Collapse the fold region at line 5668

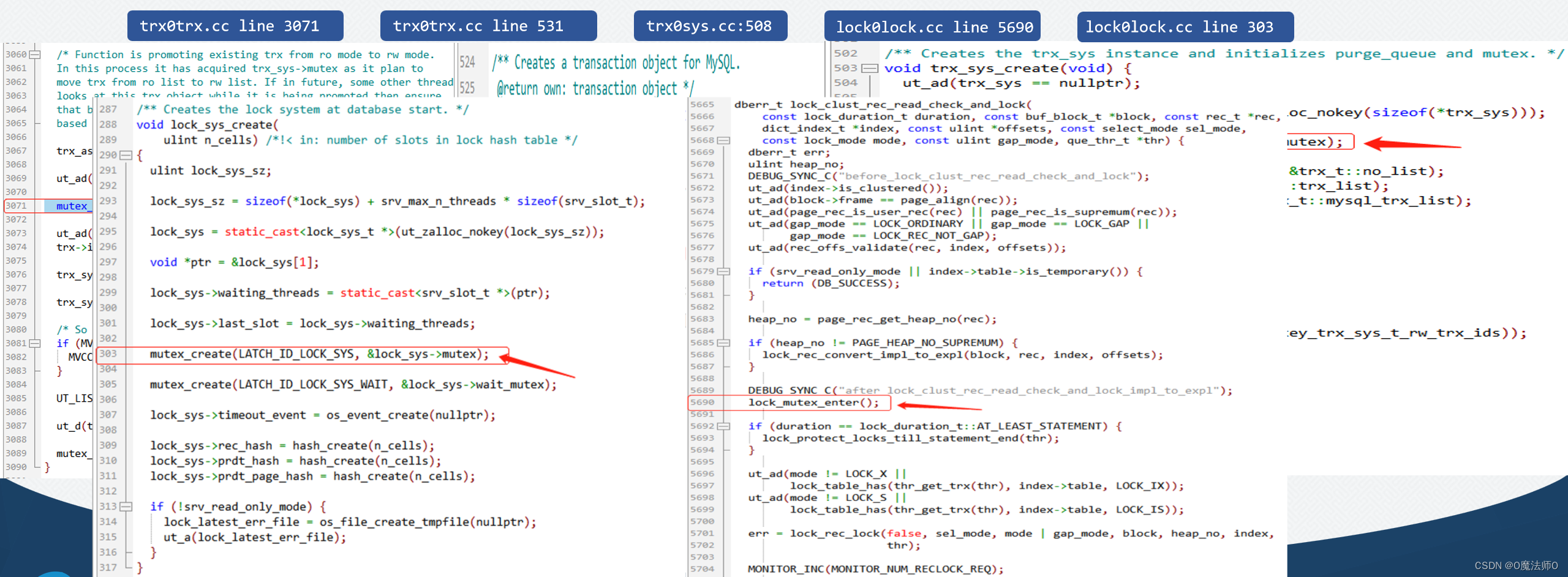(x=724, y=140)
